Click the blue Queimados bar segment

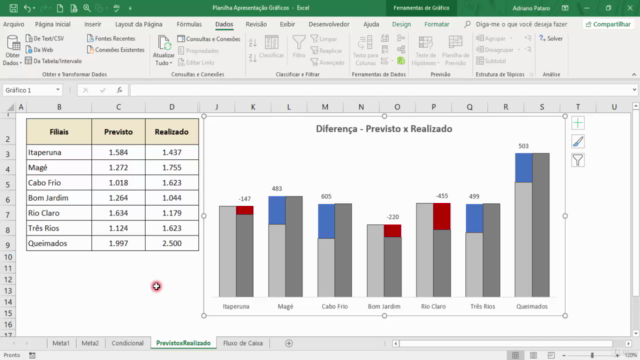(x=524, y=168)
